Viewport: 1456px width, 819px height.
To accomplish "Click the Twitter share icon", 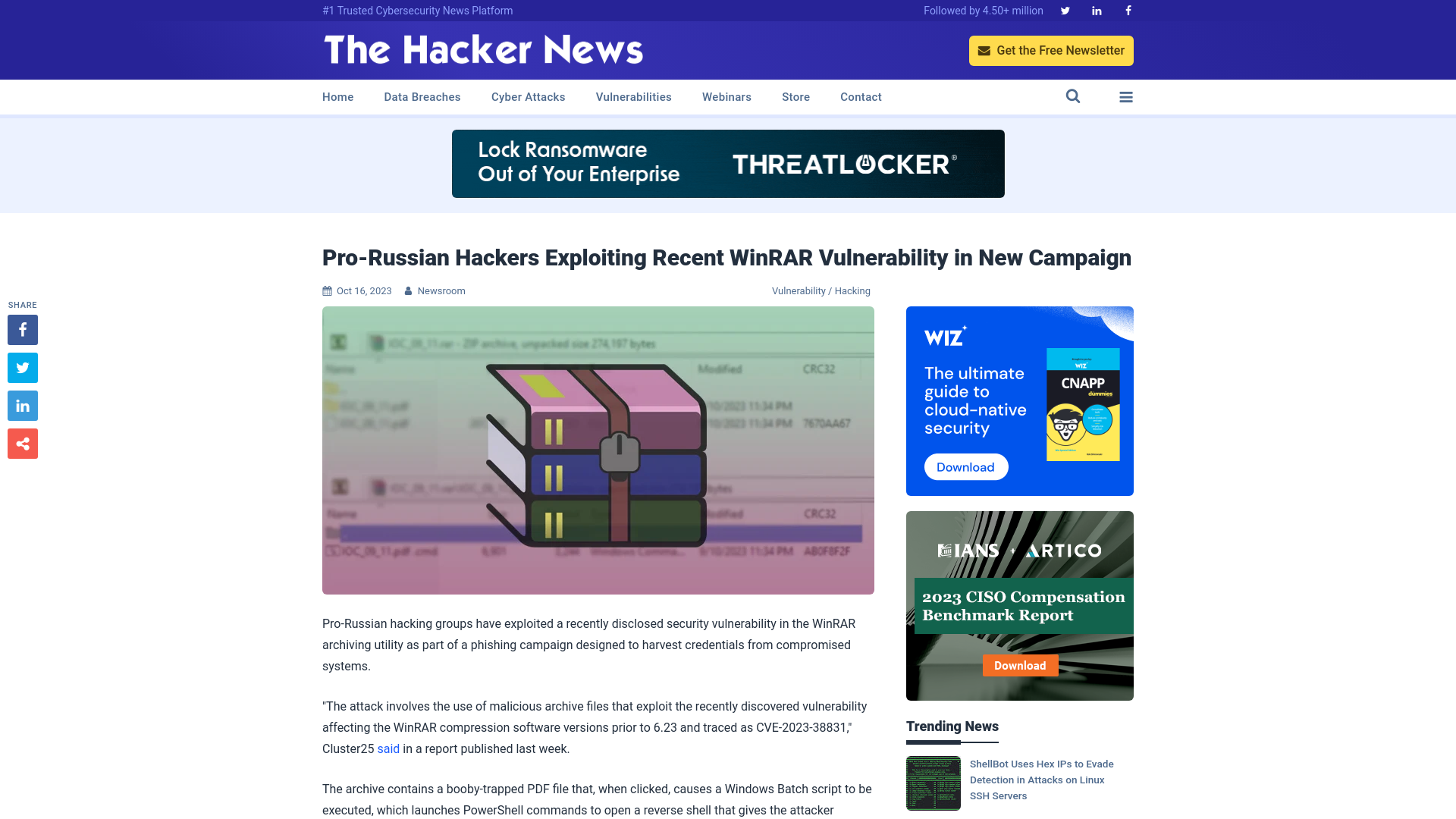I will pos(22,367).
